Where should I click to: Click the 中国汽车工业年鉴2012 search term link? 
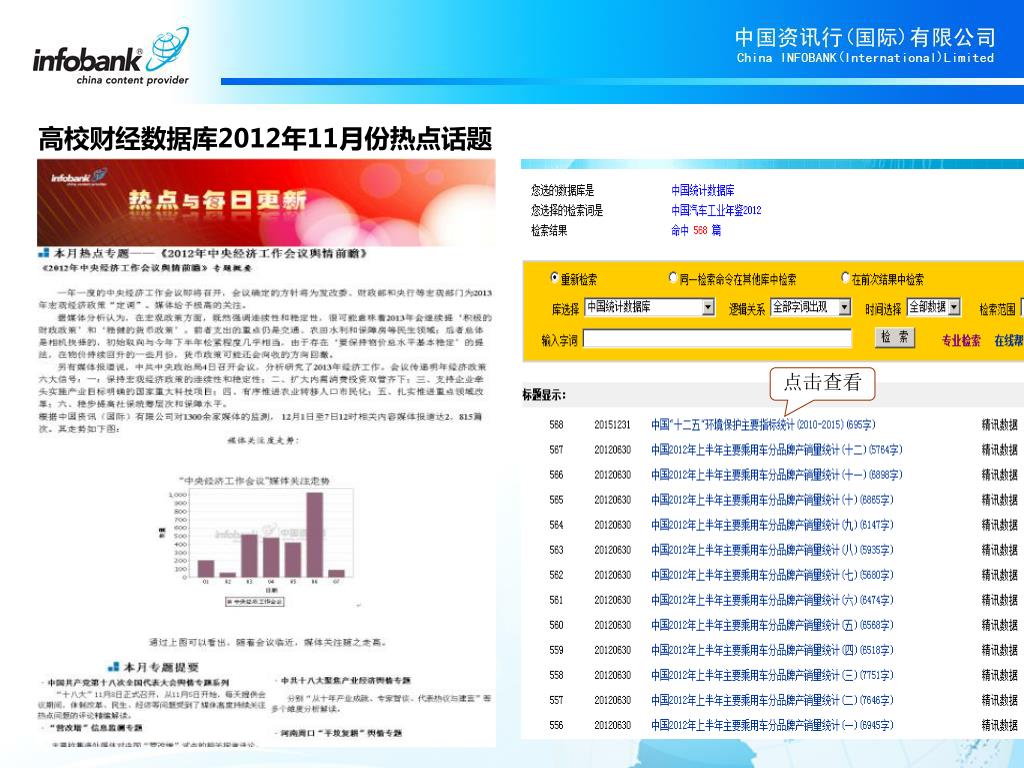click(716, 210)
